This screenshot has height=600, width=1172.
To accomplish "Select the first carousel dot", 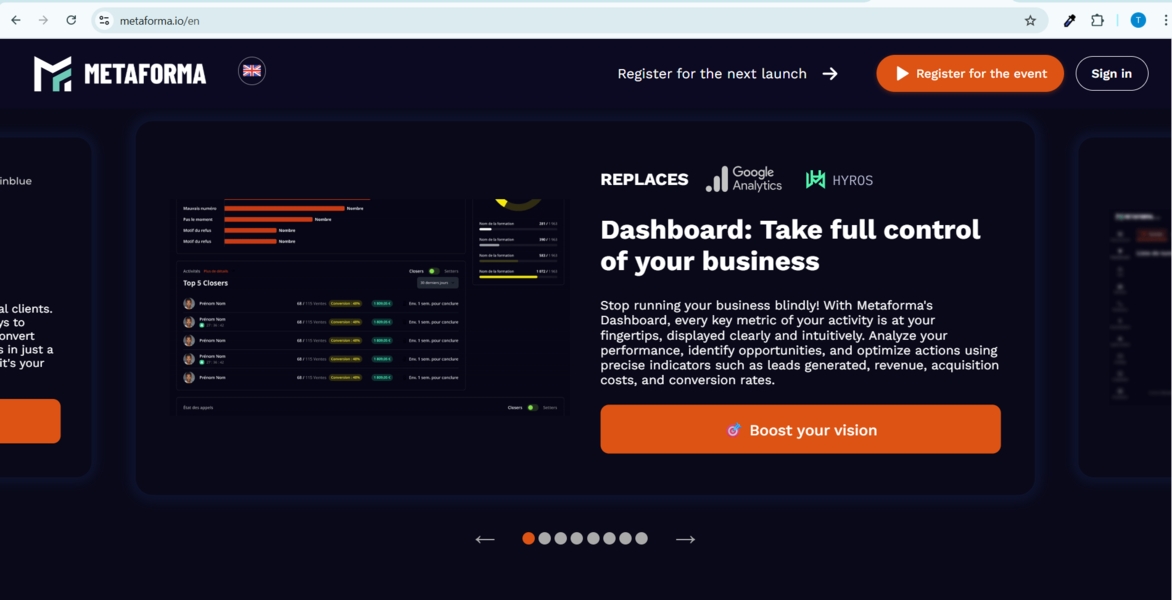I will 528,538.
